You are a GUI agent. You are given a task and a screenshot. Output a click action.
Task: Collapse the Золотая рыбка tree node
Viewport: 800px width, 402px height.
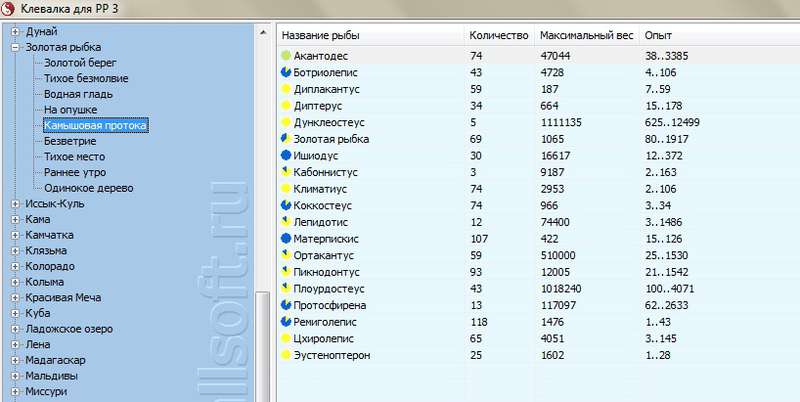click(x=15, y=47)
